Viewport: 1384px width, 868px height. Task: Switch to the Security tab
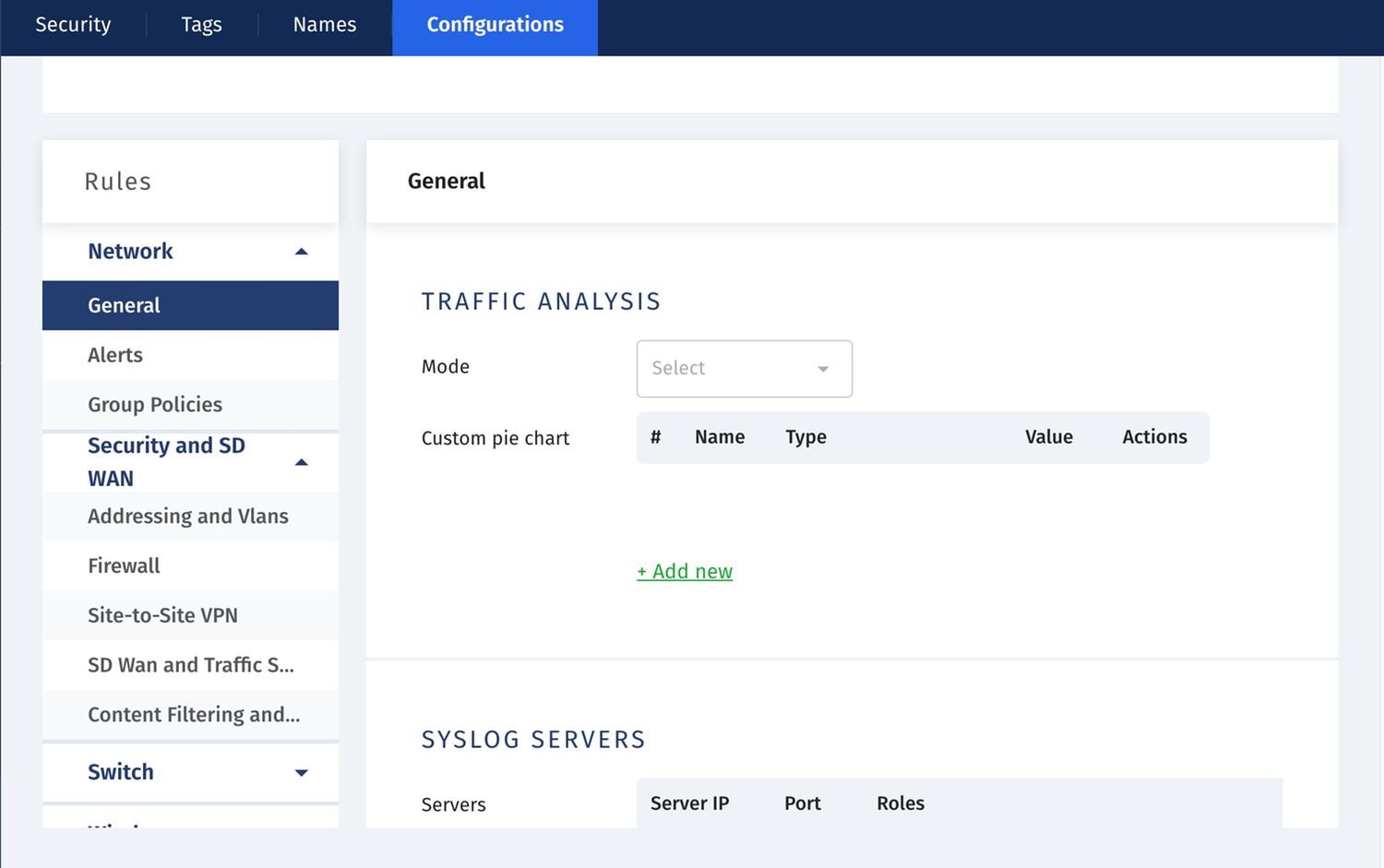pos(72,25)
